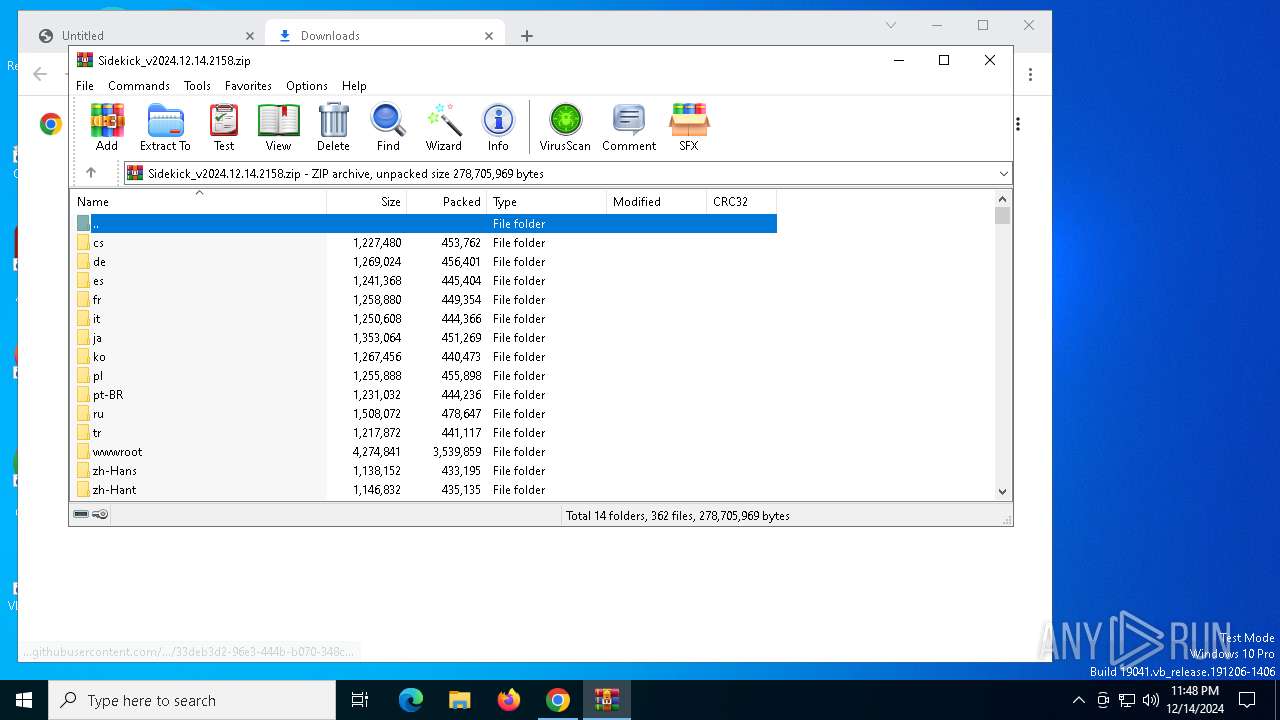Click the Add toolbar icon

pos(107,127)
